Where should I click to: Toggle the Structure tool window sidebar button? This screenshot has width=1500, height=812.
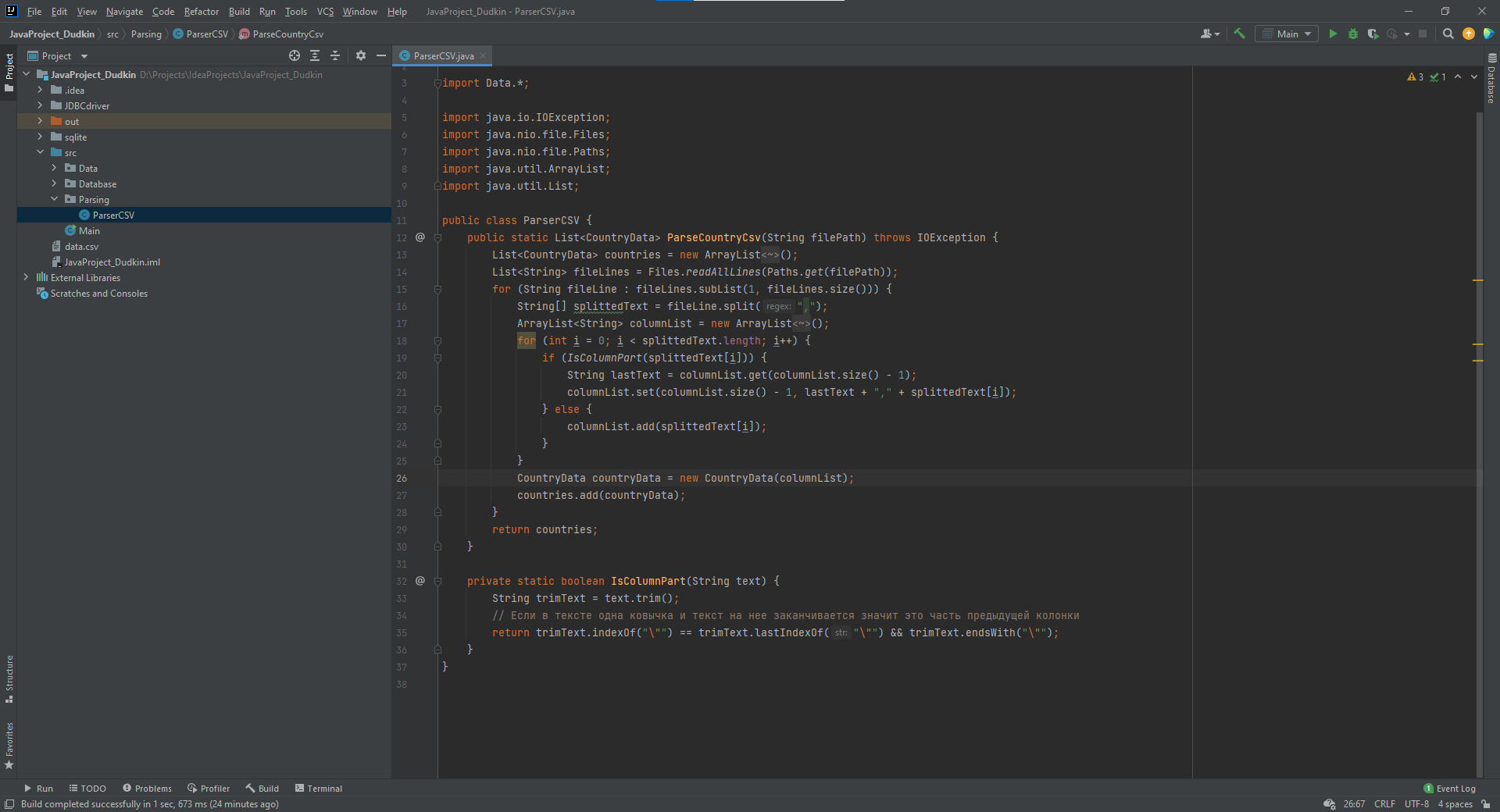point(9,678)
